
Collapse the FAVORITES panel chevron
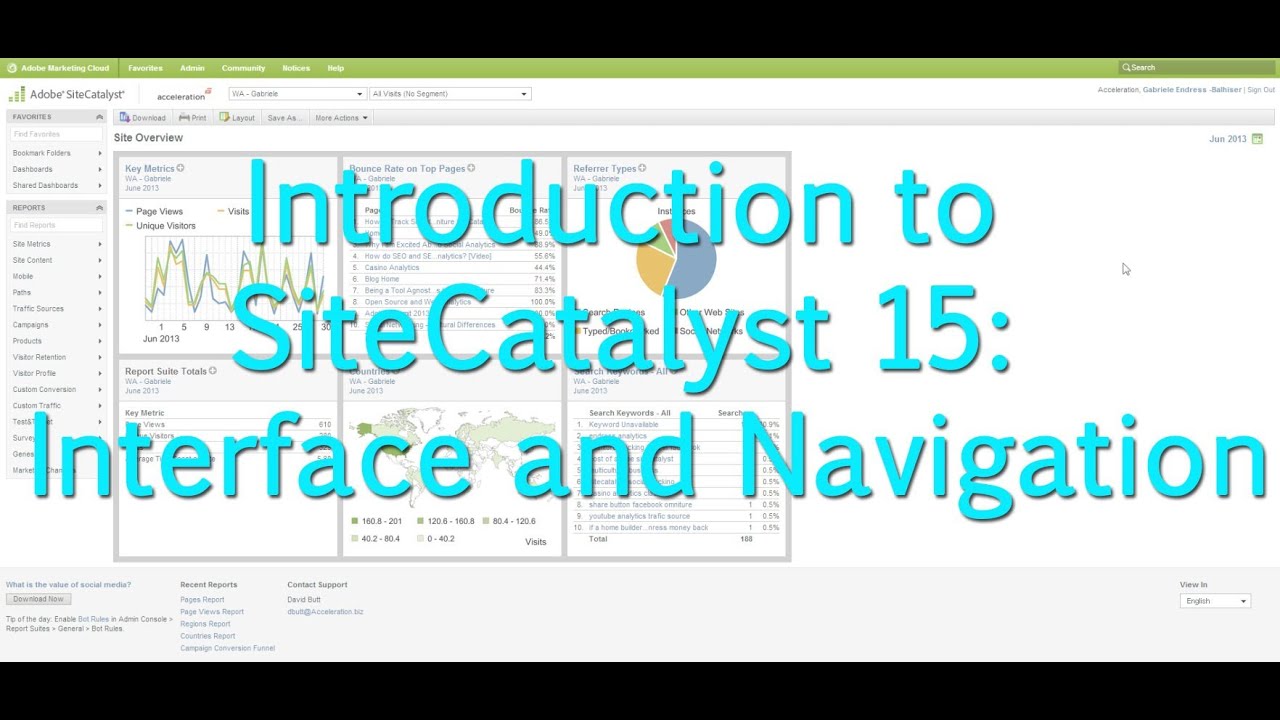[99, 117]
